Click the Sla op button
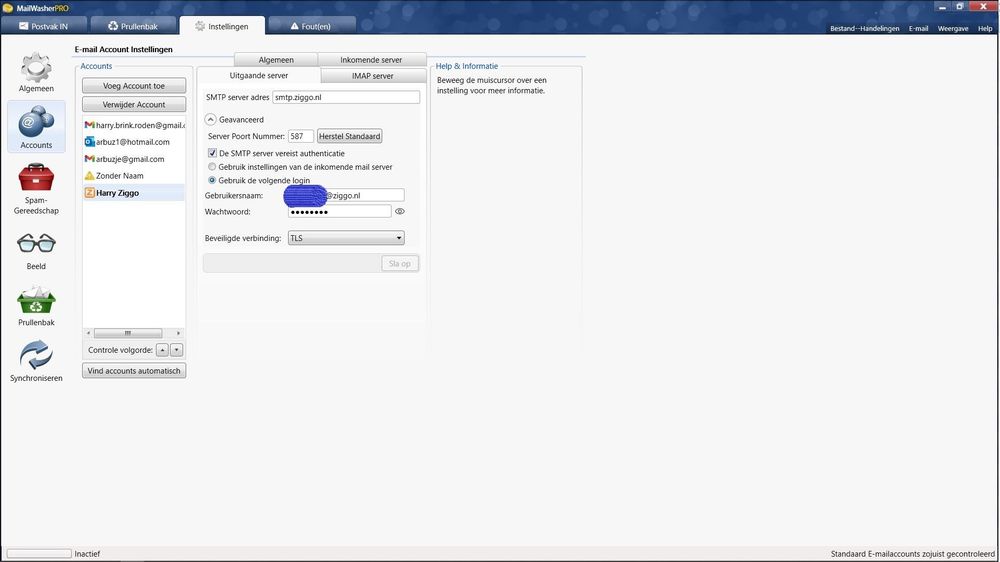1000x562 pixels. click(x=400, y=263)
